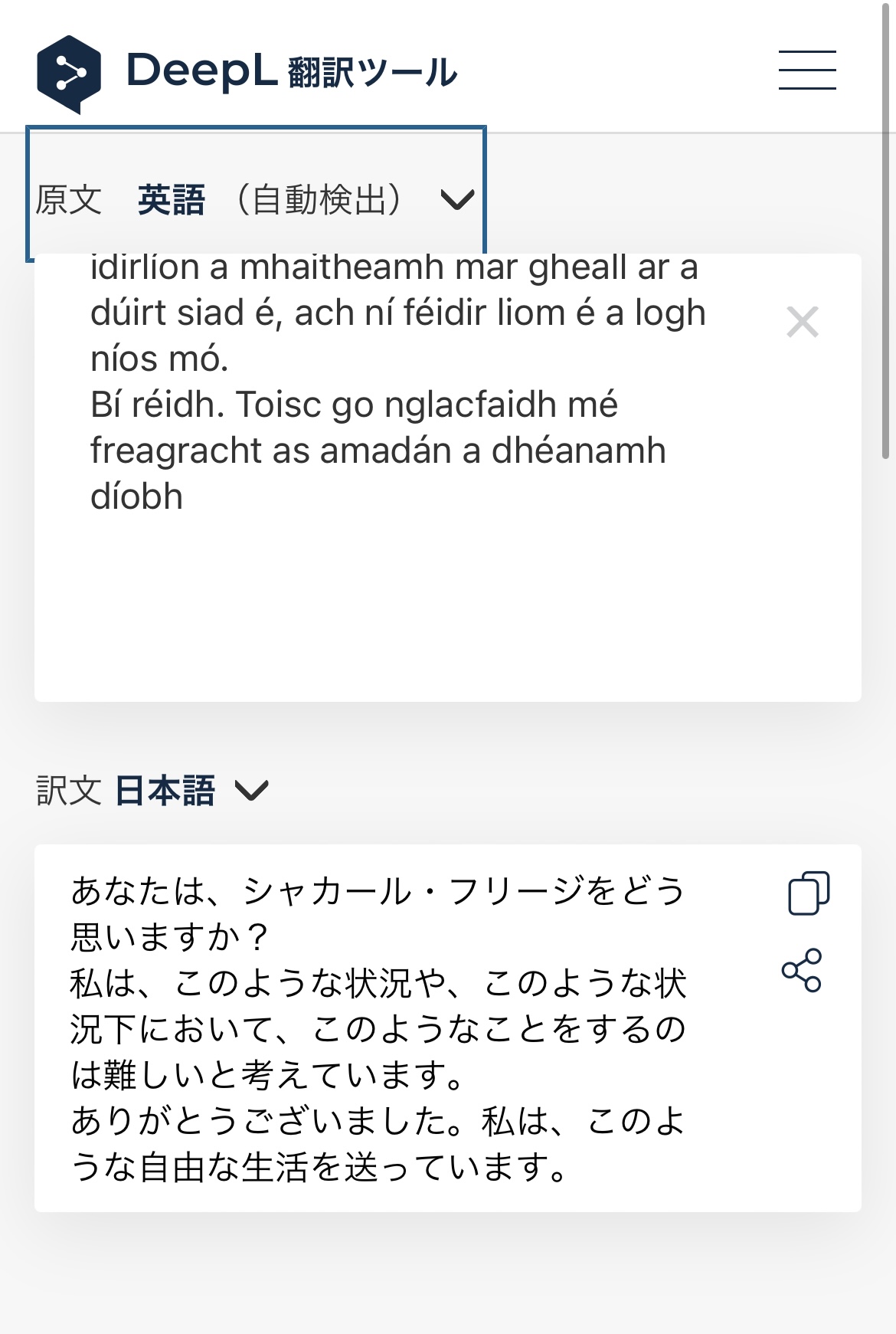The width and height of the screenshot is (896, 1334).
Task: Click the 日本語 target language label
Action: pos(165,790)
